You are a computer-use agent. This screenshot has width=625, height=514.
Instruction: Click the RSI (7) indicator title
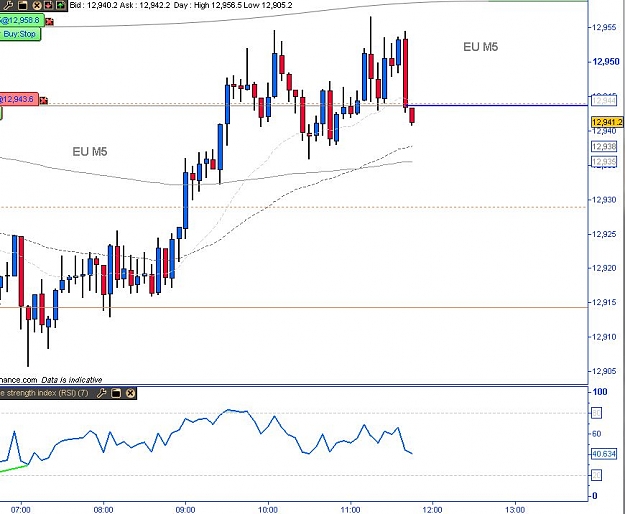44,393
